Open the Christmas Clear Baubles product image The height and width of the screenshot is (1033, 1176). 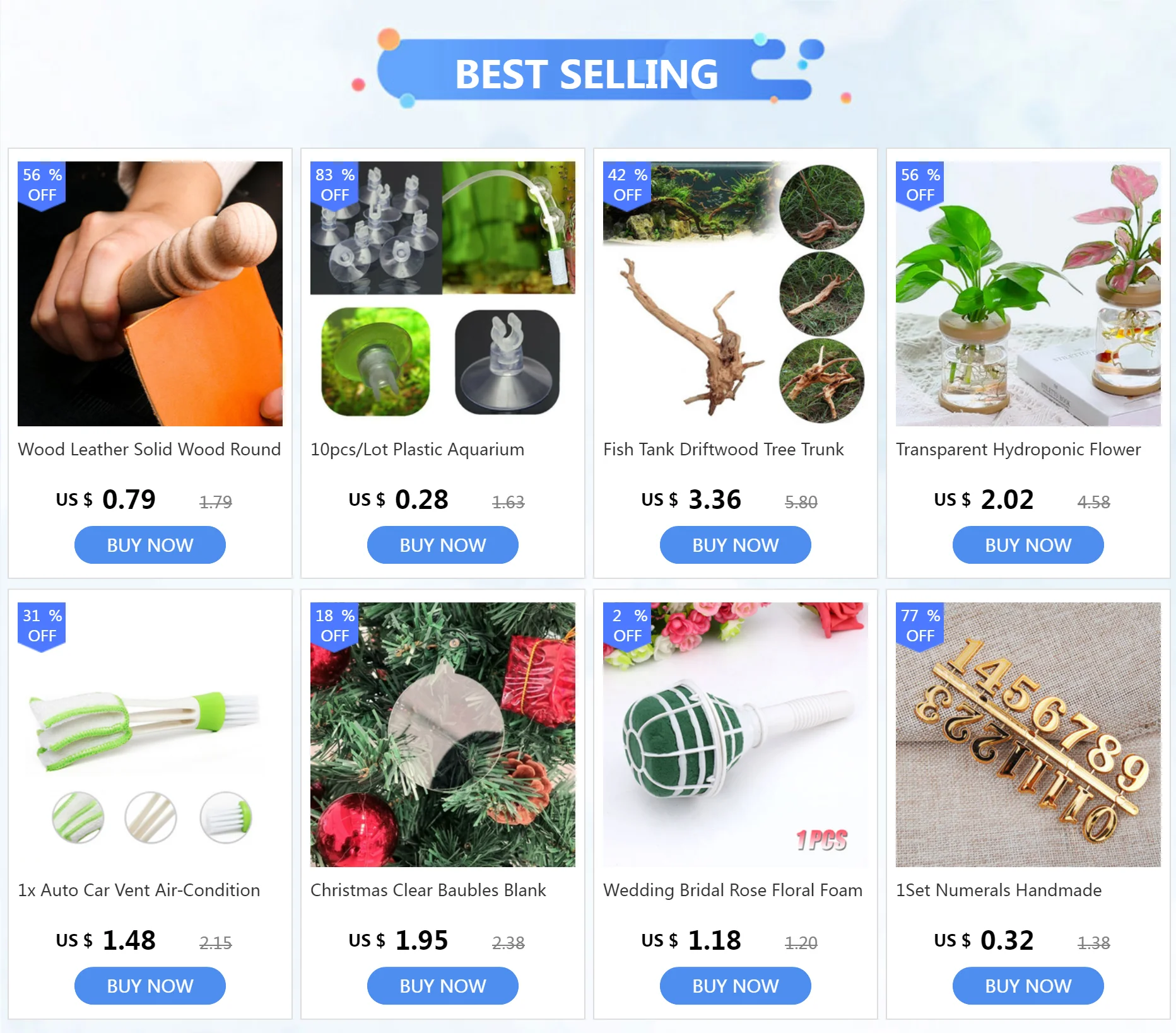[x=443, y=735]
